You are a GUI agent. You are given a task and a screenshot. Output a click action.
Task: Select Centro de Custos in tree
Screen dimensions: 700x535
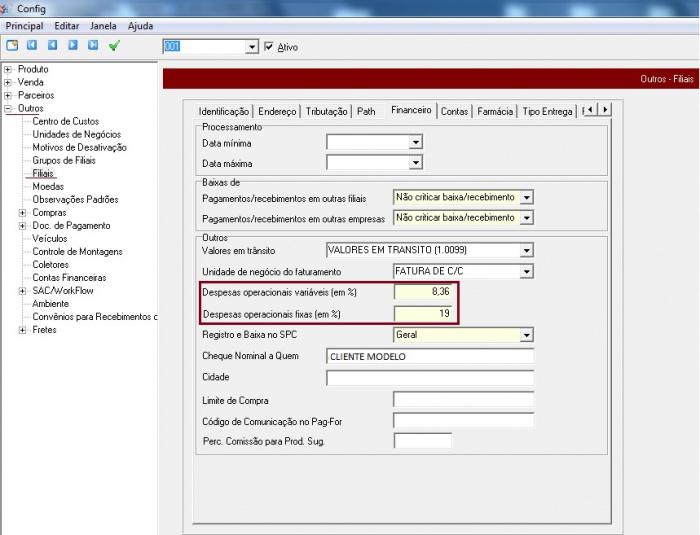click(x=66, y=122)
